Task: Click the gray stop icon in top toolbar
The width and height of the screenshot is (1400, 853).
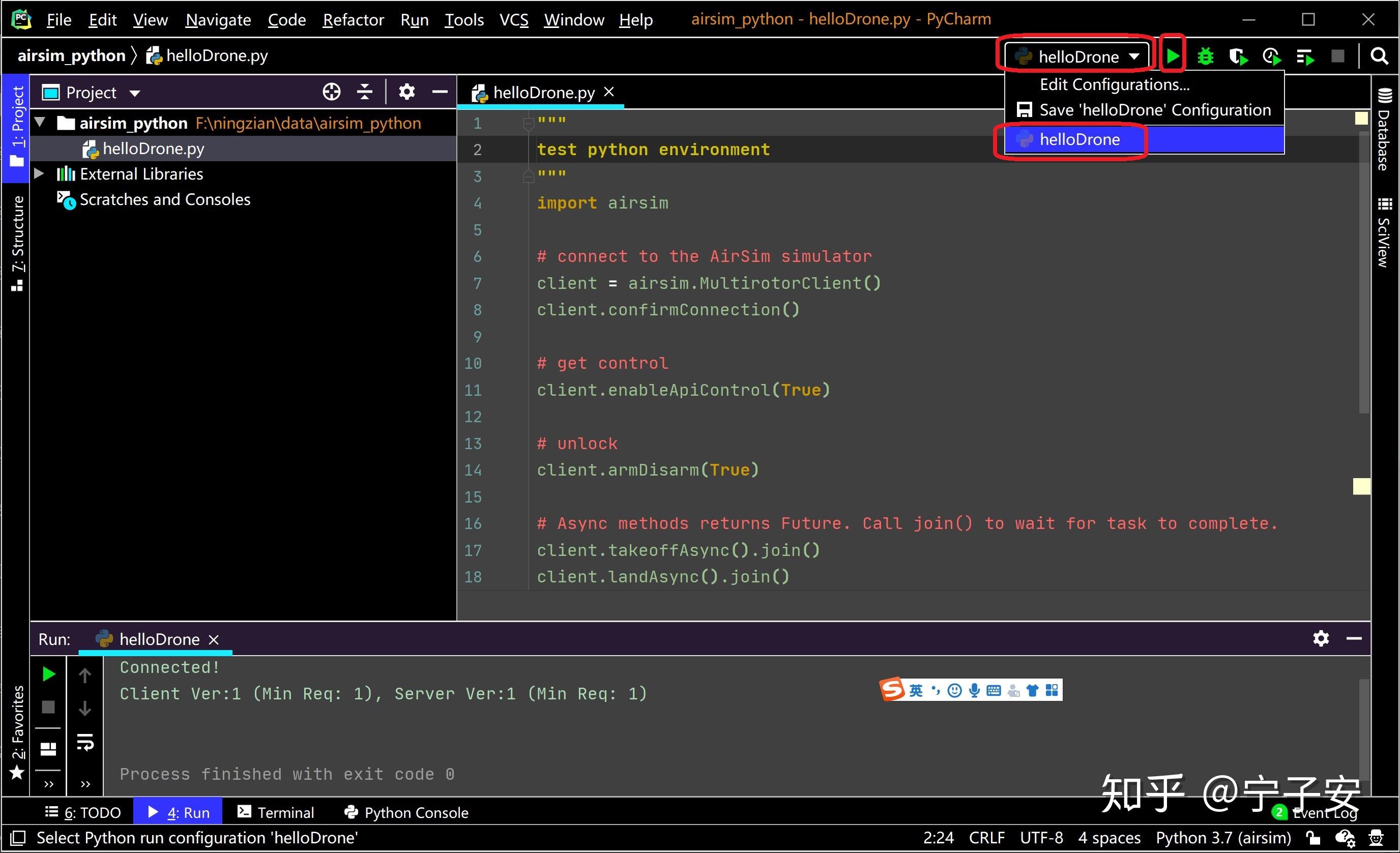Action: [x=1337, y=56]
